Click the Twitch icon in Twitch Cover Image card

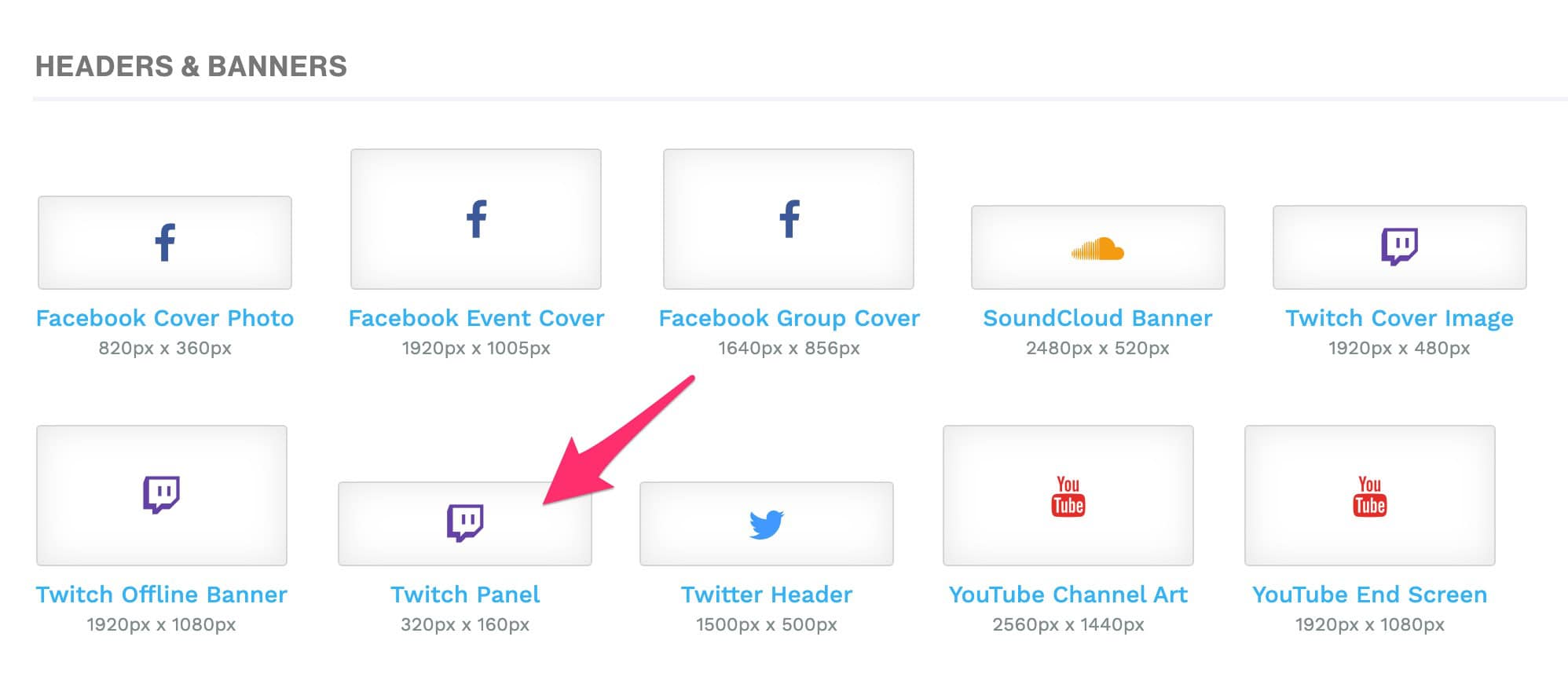pos(1399,247)
